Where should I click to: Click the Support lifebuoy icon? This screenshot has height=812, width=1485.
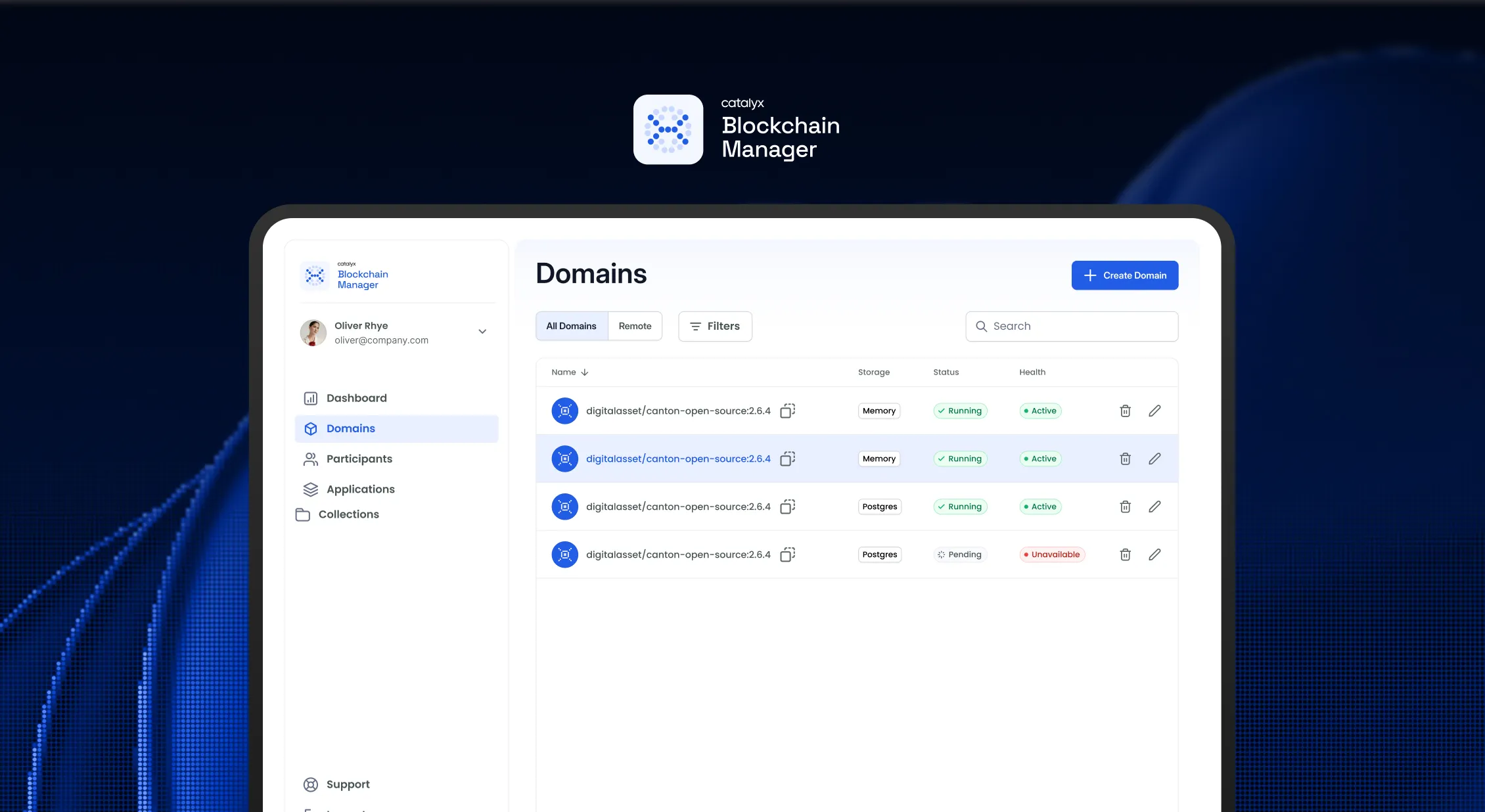pos(310,784)
